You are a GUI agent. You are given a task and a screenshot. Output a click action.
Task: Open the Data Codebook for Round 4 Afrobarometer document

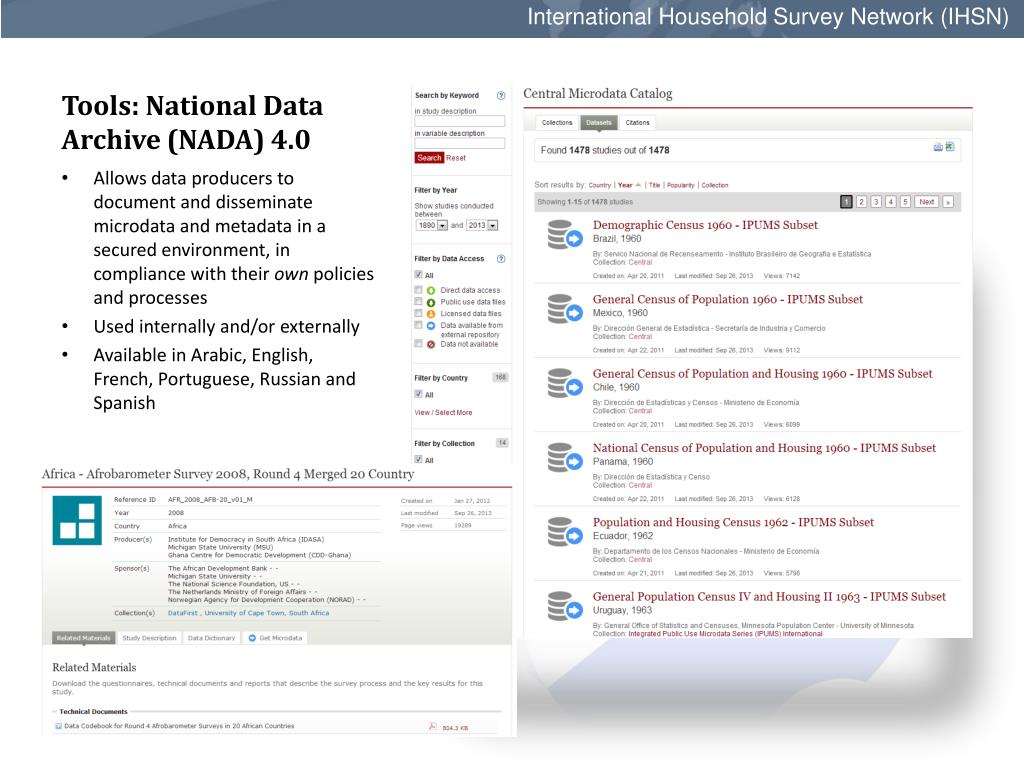pos(179,726)
